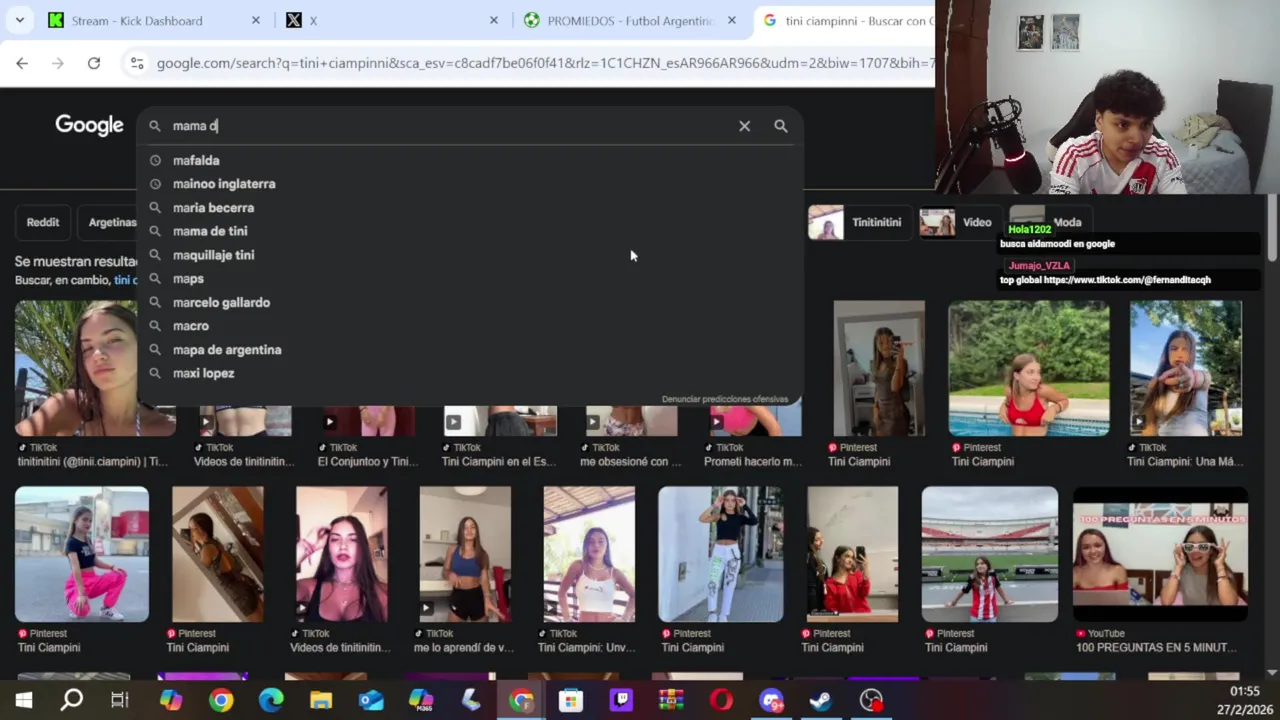Open Task View on the taskbar
The image size is (1280, 720).
click(120, 701)
